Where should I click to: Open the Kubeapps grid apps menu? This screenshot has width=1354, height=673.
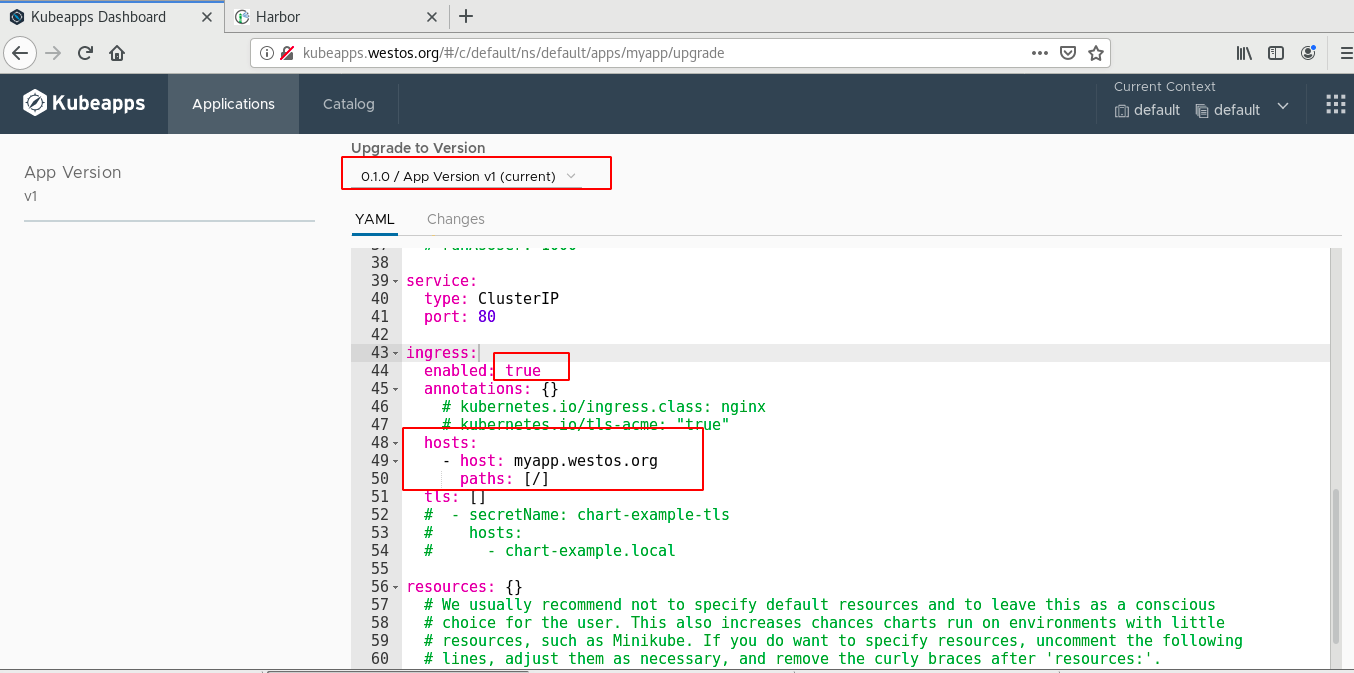coord(1336,104)
